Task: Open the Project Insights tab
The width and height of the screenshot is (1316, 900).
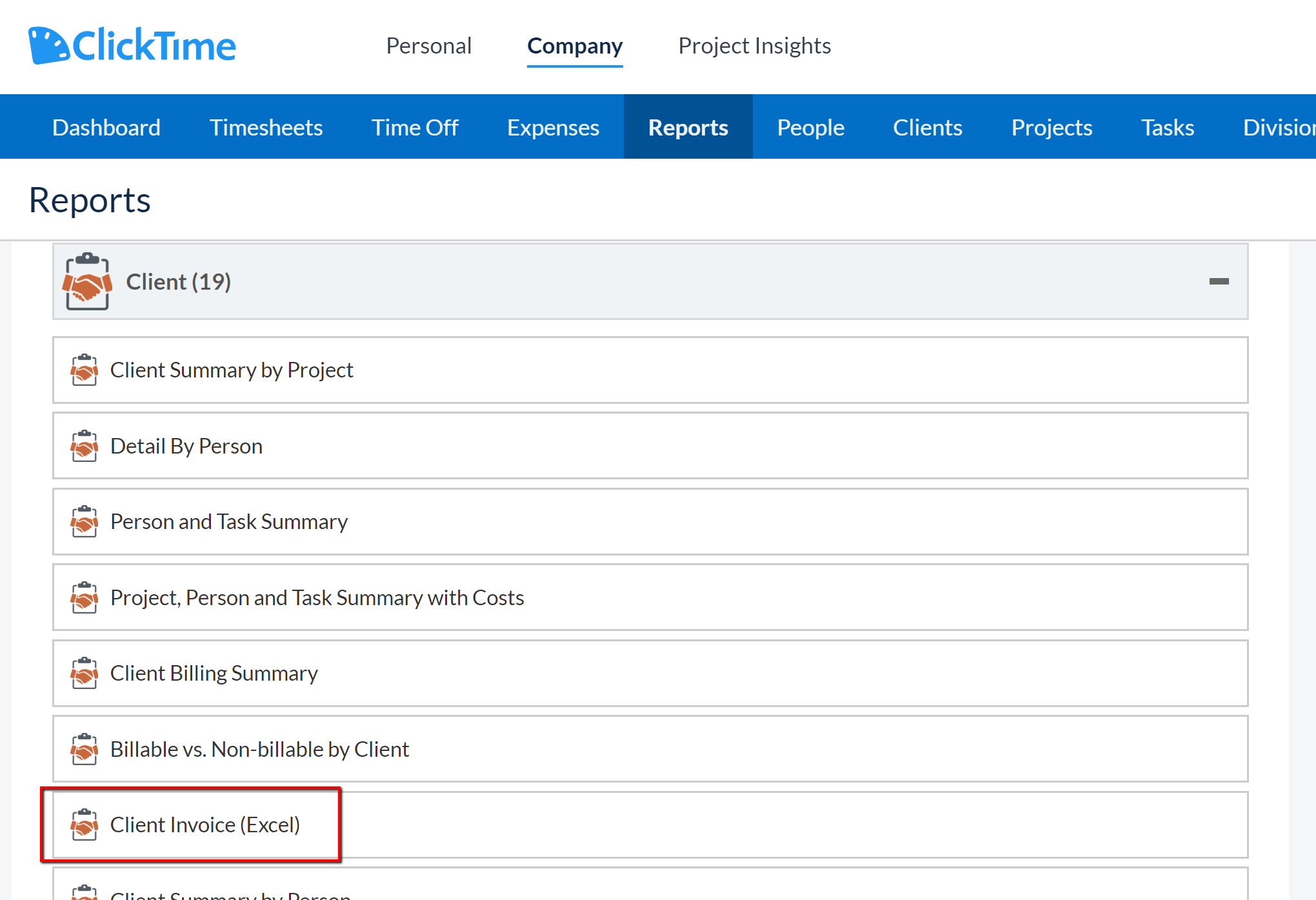Action: click(x=754, y=45)
